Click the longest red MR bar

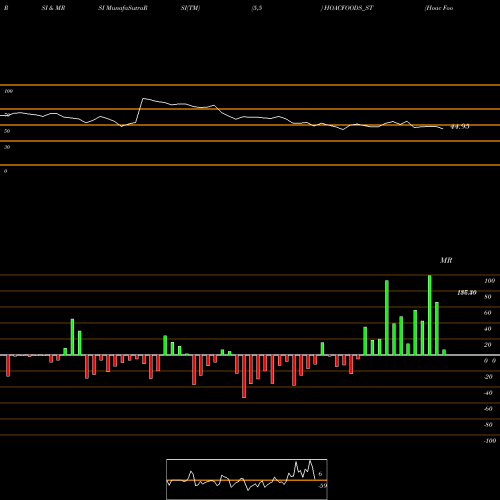coord(244,376)
